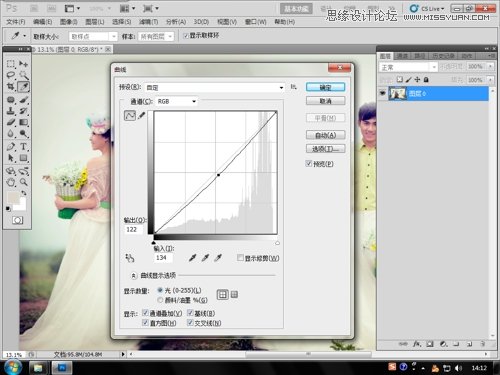Image resolution: width=500 pixels, height=375 pixels.
Task: Select the Dodge tool
Action: pyautogui.click(x=23, y=134)
